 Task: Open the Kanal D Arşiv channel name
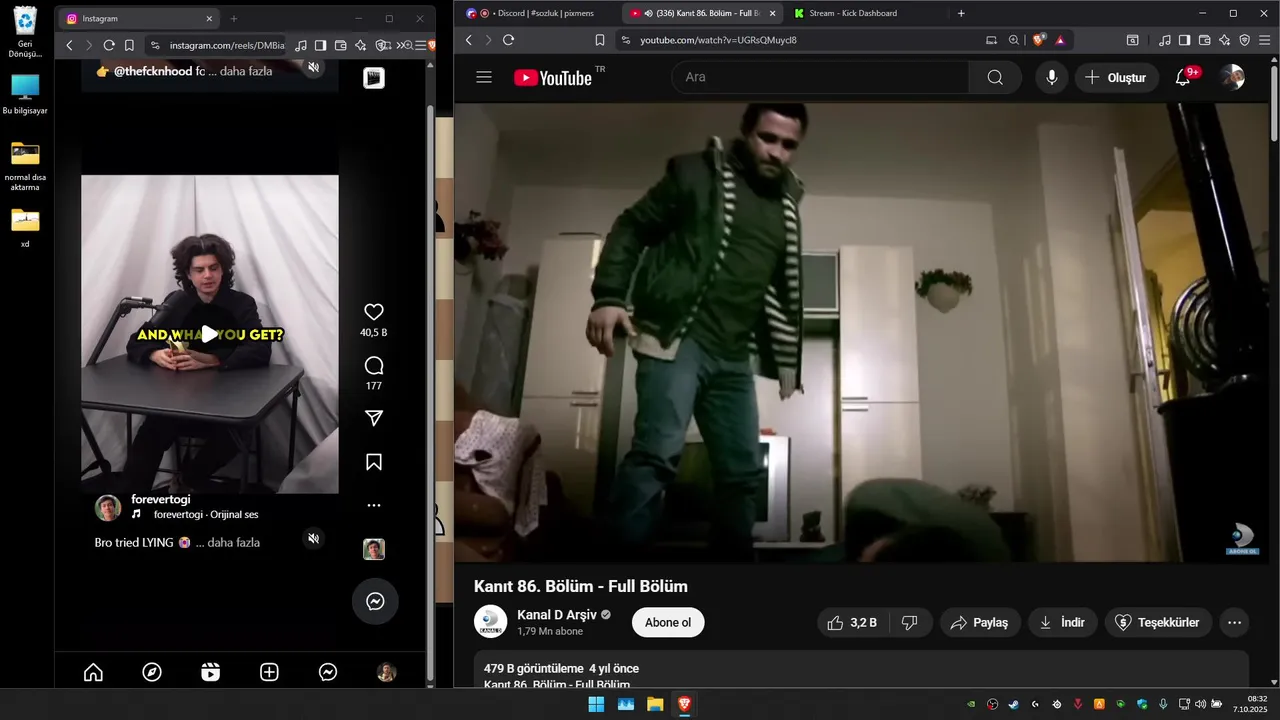(x=556, y=615)
